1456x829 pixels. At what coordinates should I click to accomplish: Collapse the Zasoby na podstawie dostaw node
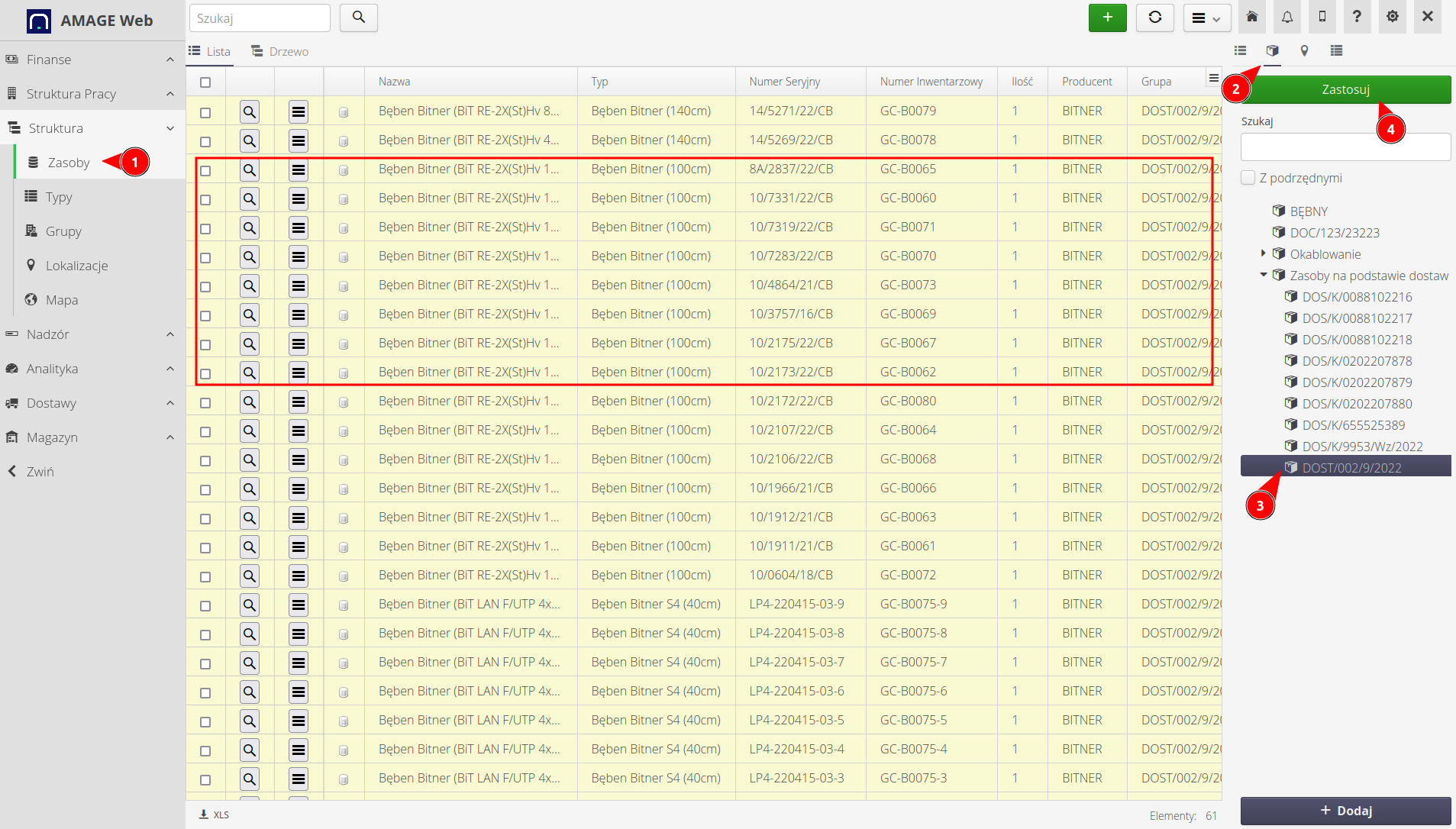(1264, 276)
